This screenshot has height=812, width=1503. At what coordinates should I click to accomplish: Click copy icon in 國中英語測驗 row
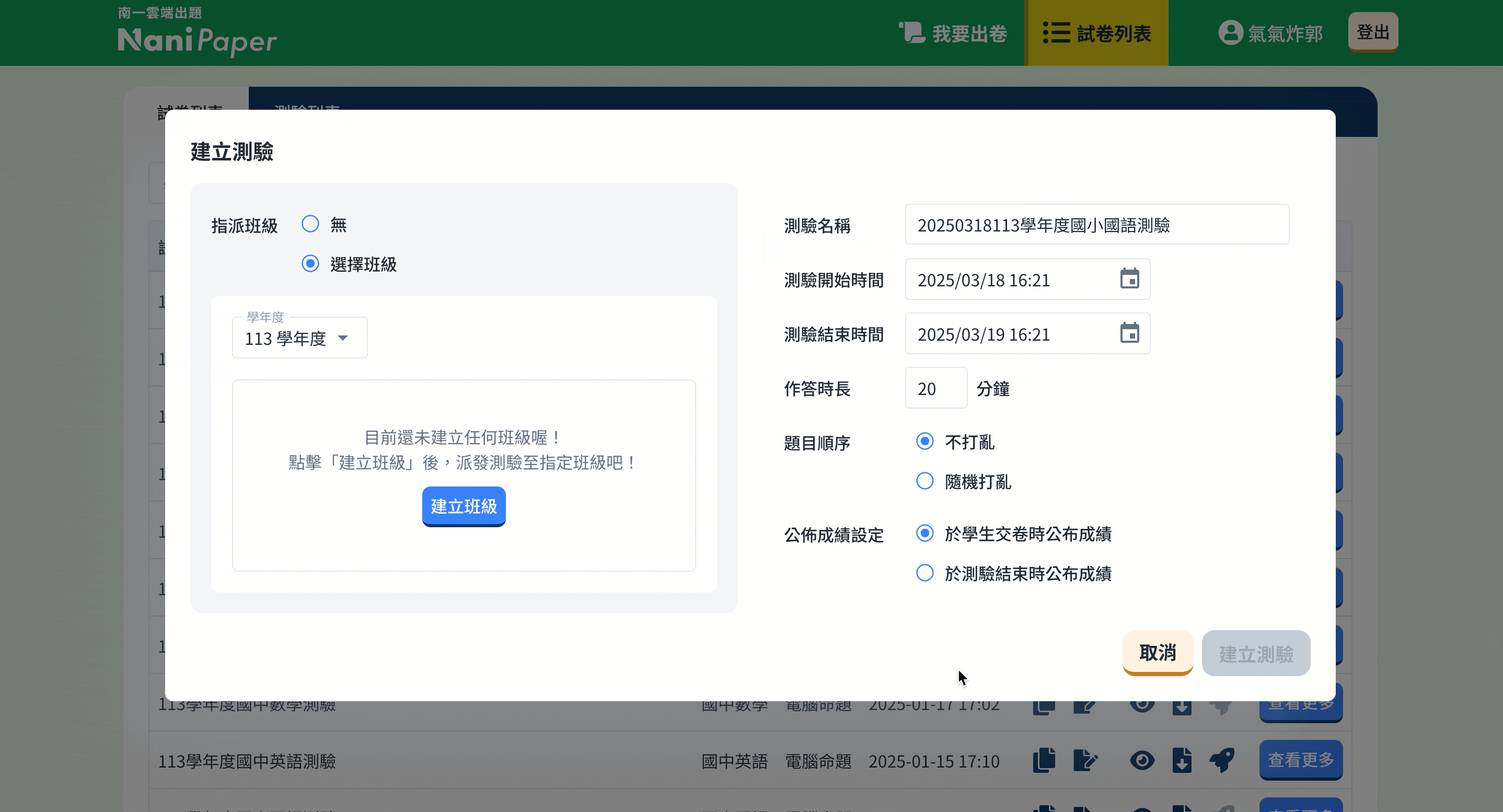1044,760
